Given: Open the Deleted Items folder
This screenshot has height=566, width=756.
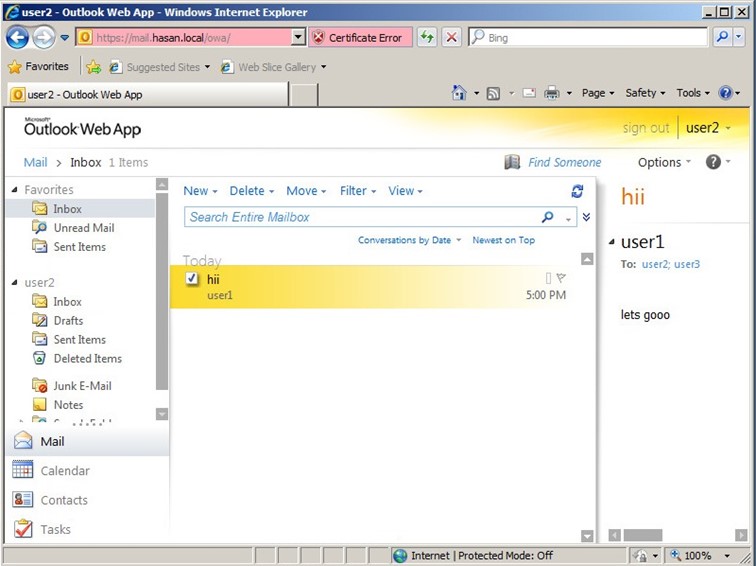Looking at the screenshot, I should click(87, 359).
